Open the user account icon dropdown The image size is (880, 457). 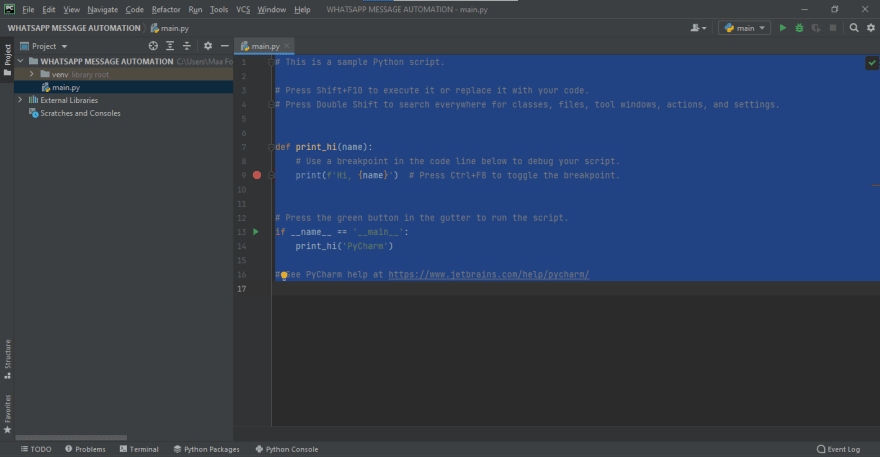click(x=698, y=28)
